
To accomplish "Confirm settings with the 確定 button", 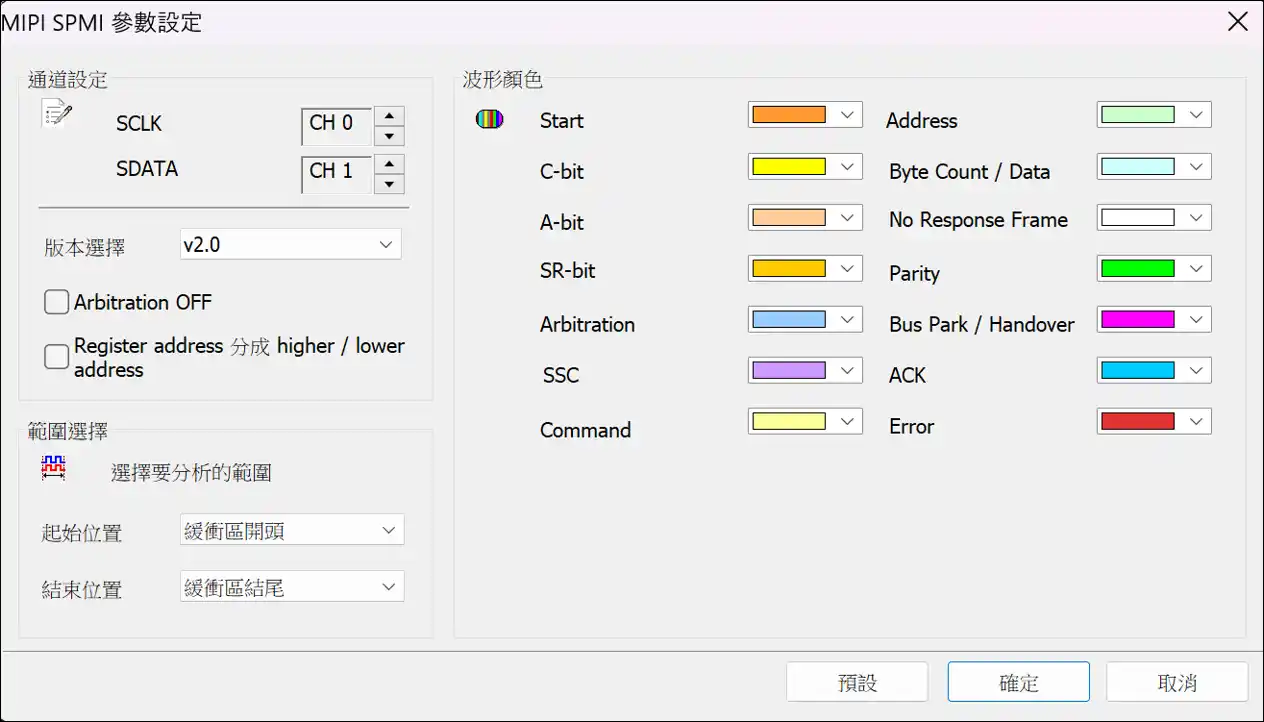I will pos(1018,682).
